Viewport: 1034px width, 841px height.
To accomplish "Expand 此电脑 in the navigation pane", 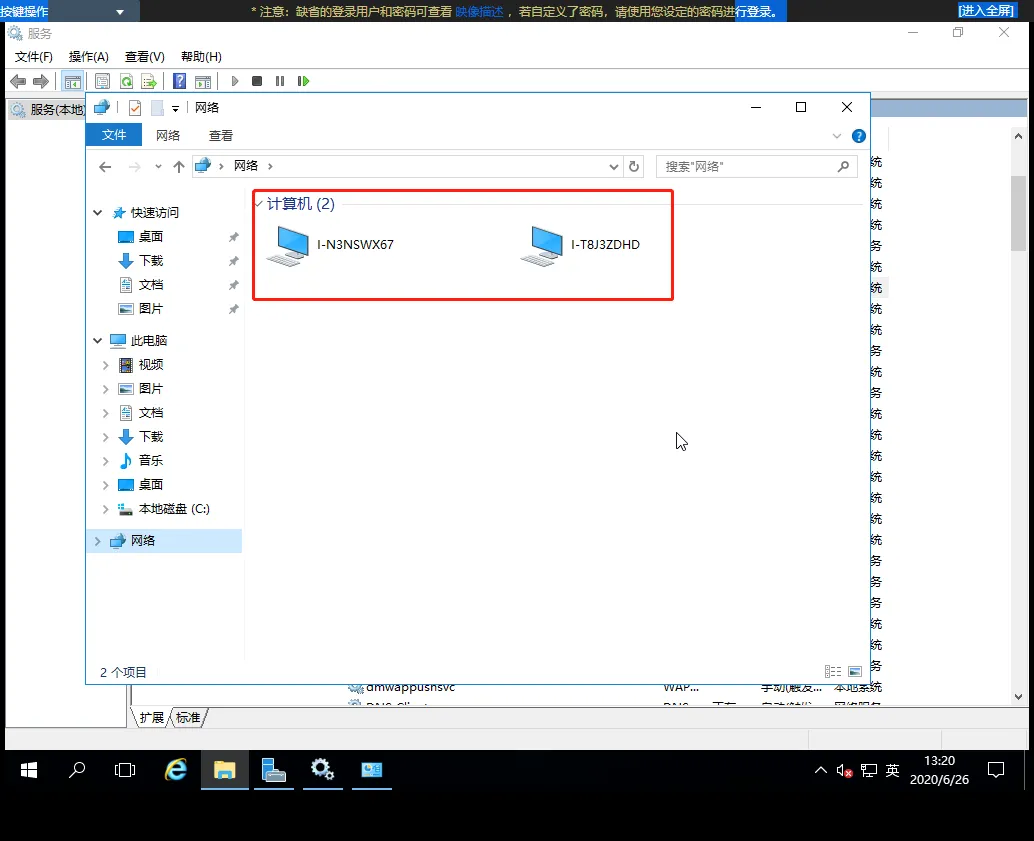I will (97, 340).
